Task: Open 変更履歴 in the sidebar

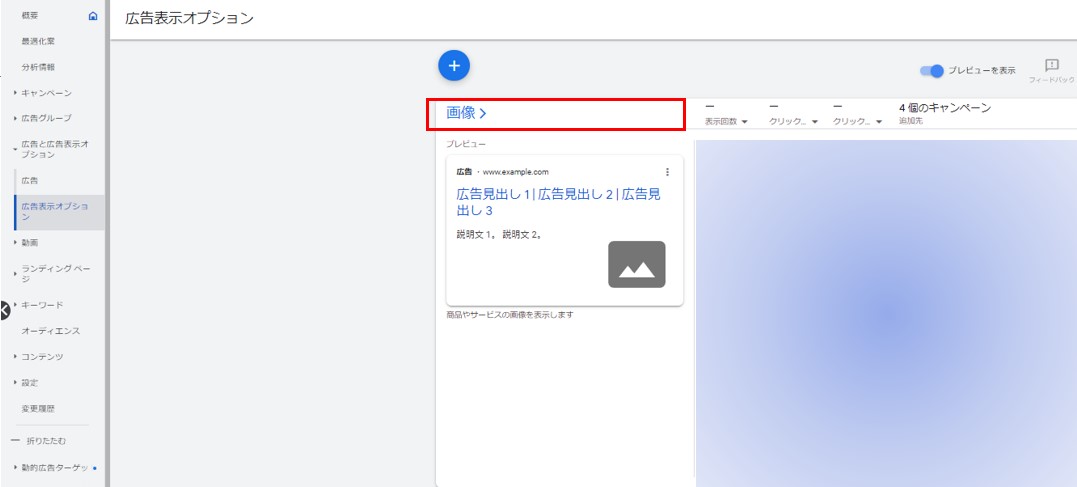Action: point(38,409)
